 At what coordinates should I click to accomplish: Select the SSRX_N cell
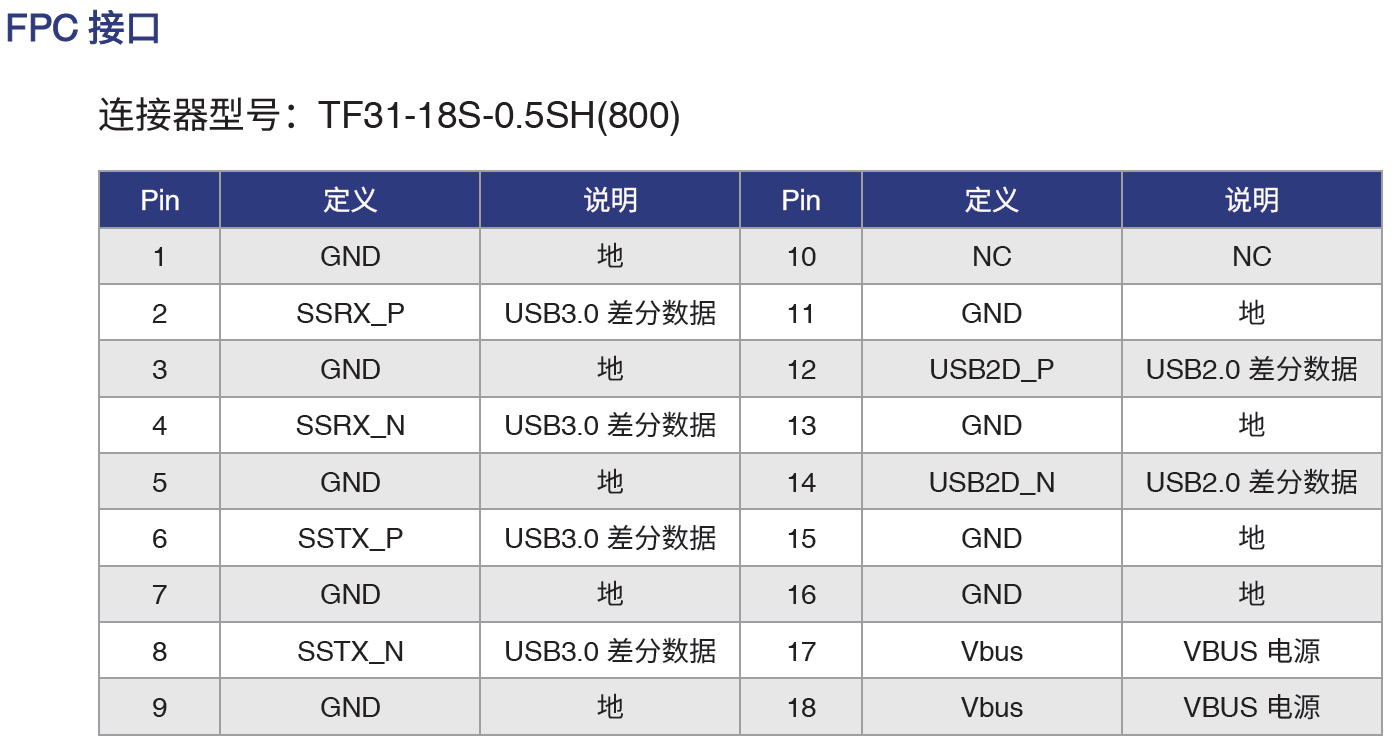350,426
